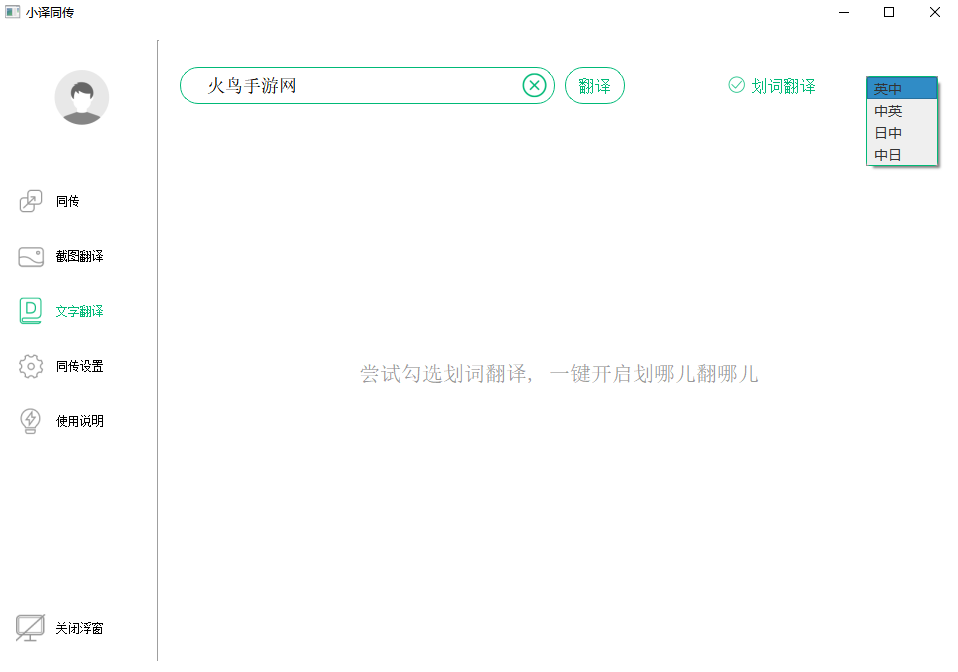
Task: Select 英中 in the language dropdown
Action: pos(902,89)
